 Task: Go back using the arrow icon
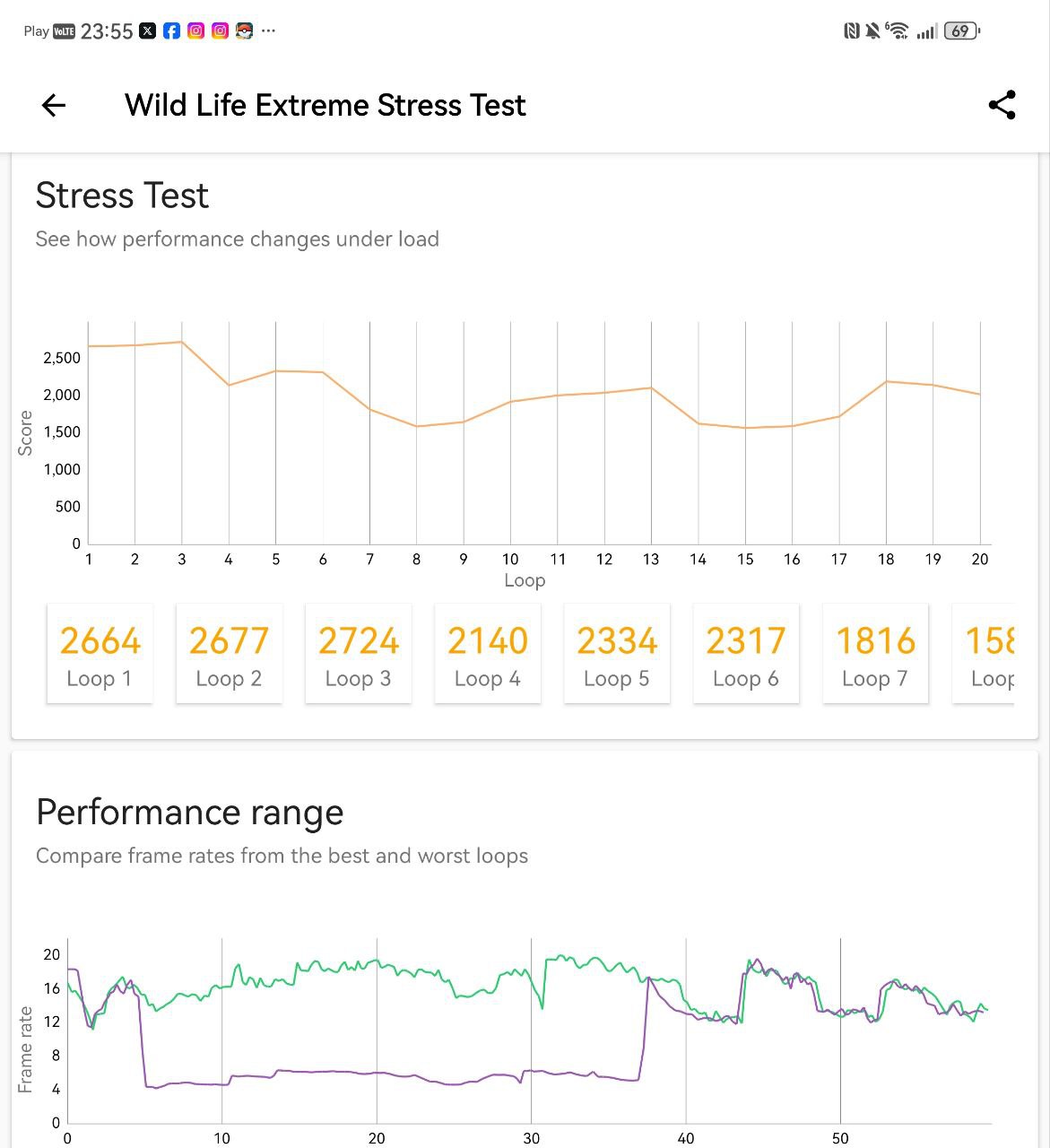[x=54, y=105]
